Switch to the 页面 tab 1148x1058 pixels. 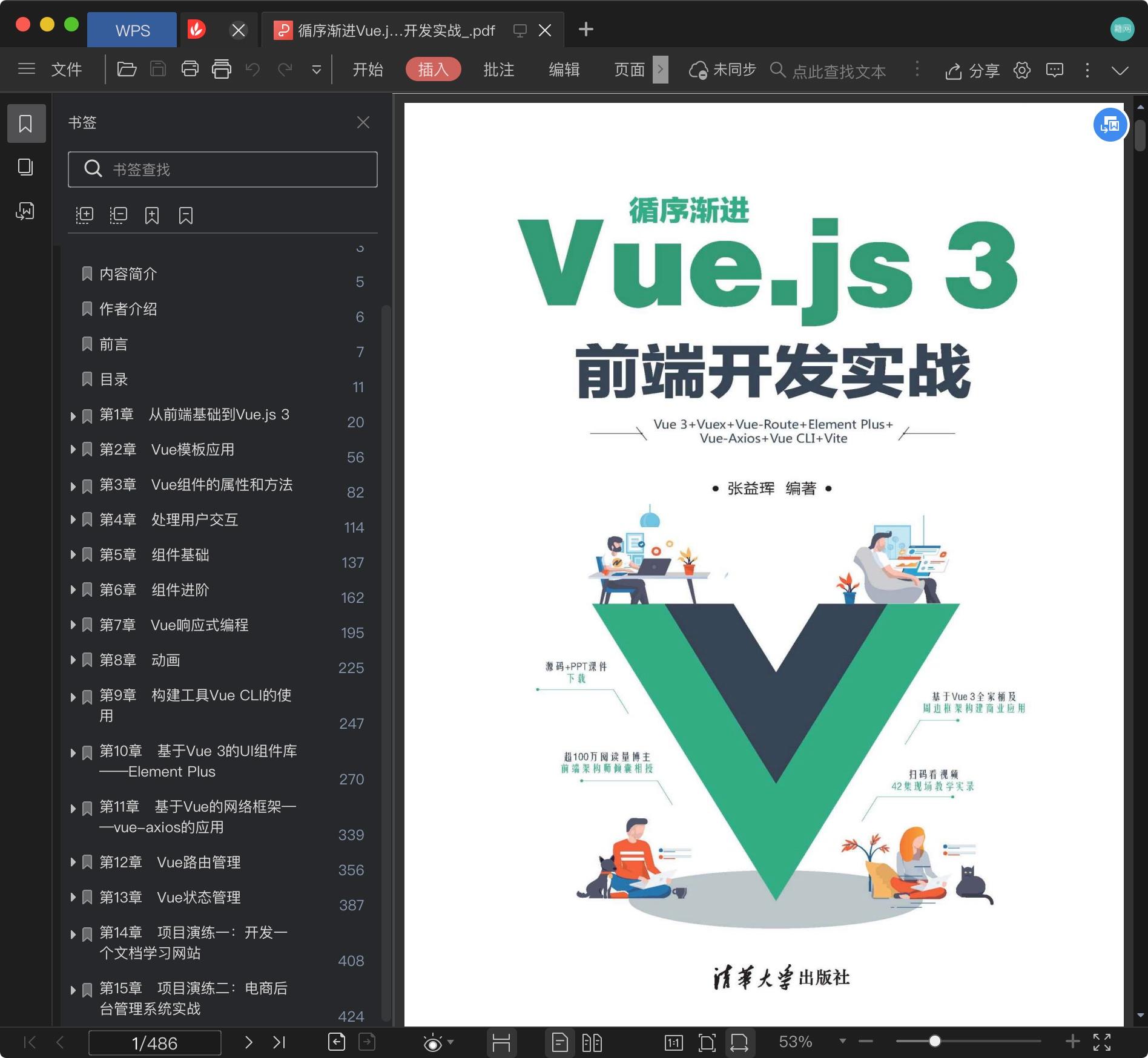click(630, 70)
